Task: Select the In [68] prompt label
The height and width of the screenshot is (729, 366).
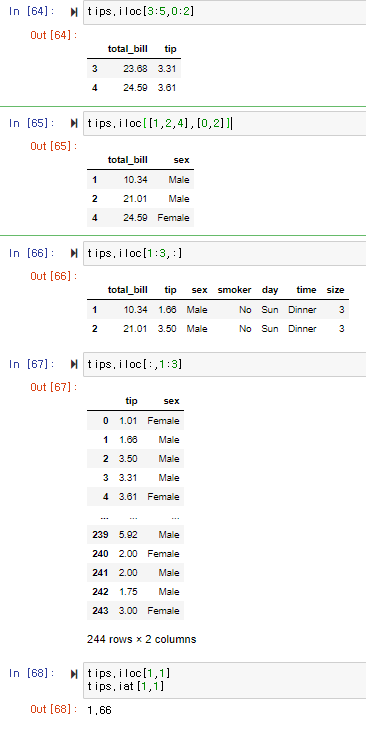Action: [31, 673]
